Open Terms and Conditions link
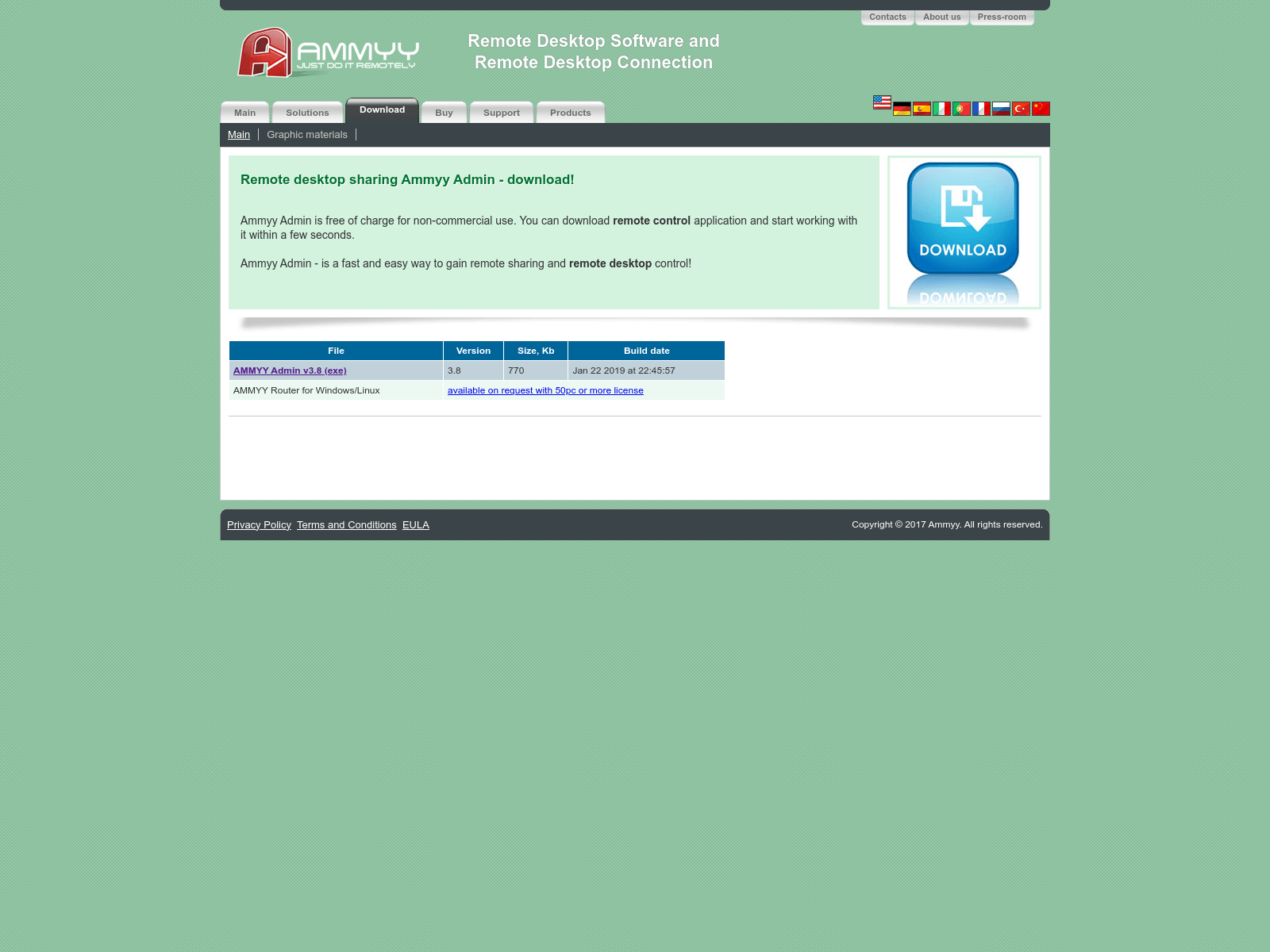 [x=346, y=525]
